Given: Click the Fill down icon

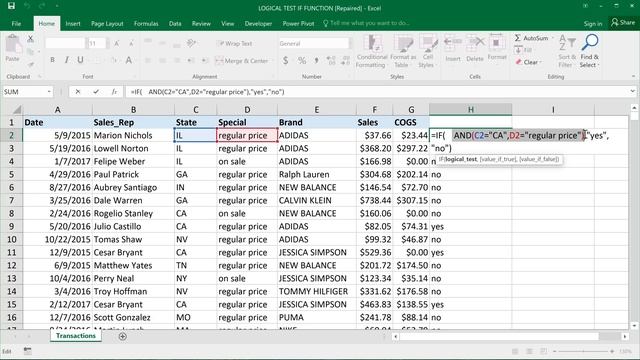Looking at the screenshot, I should point(523,50).
